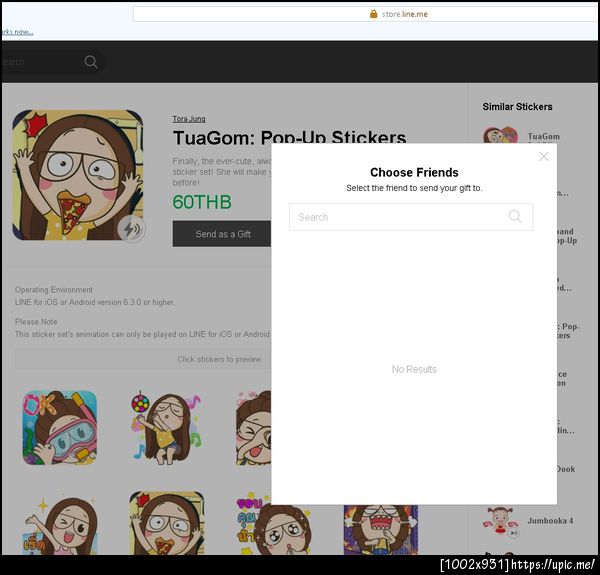The width and height of the screenshot is (600, 575).
Task: Click the 60THB price text
Action: (202, 202)
